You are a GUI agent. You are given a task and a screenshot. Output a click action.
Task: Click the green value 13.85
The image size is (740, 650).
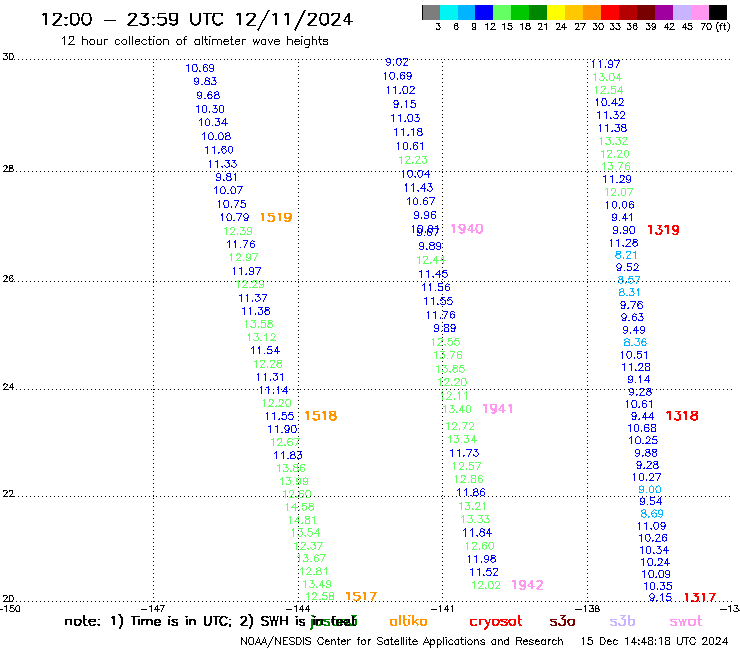[450, 369]
